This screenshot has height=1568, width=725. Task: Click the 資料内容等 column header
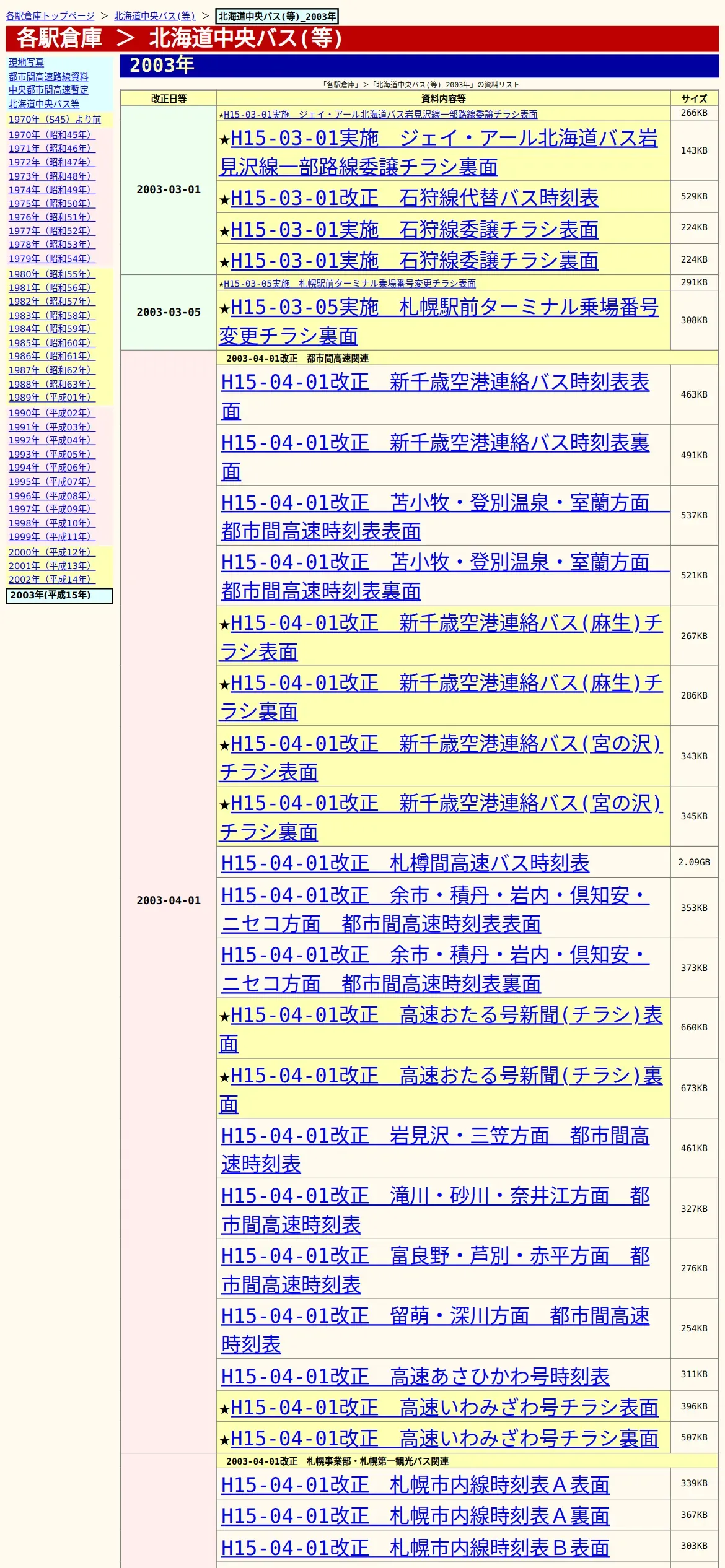443,98
